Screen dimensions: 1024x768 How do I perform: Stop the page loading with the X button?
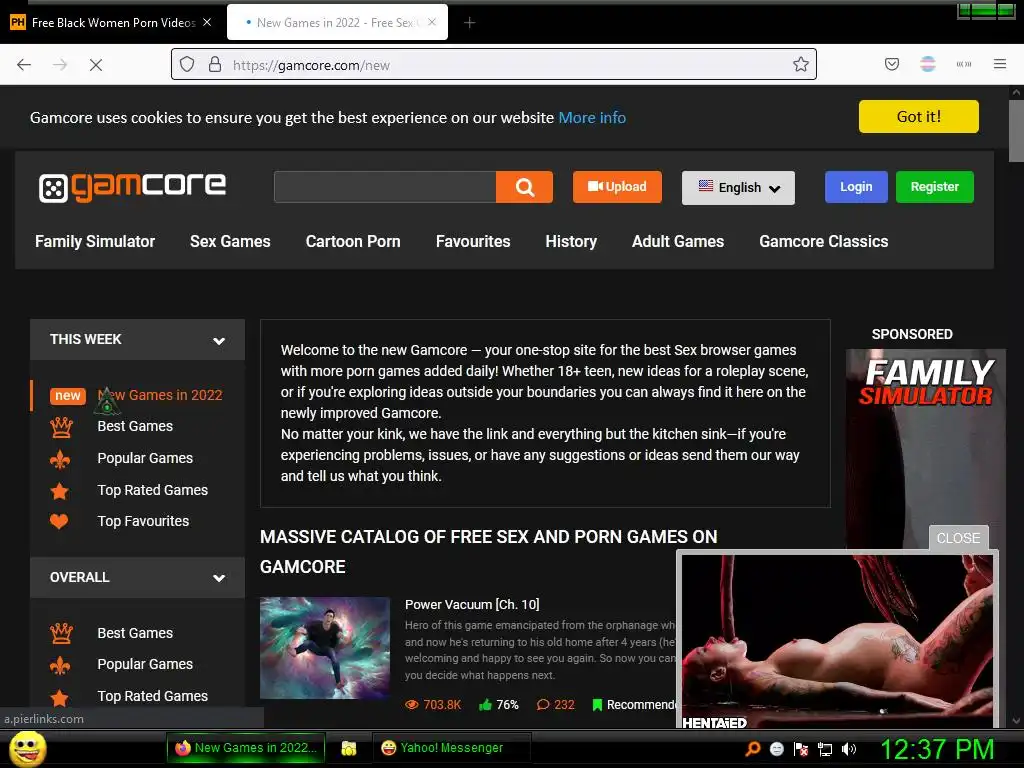[96, 65]
